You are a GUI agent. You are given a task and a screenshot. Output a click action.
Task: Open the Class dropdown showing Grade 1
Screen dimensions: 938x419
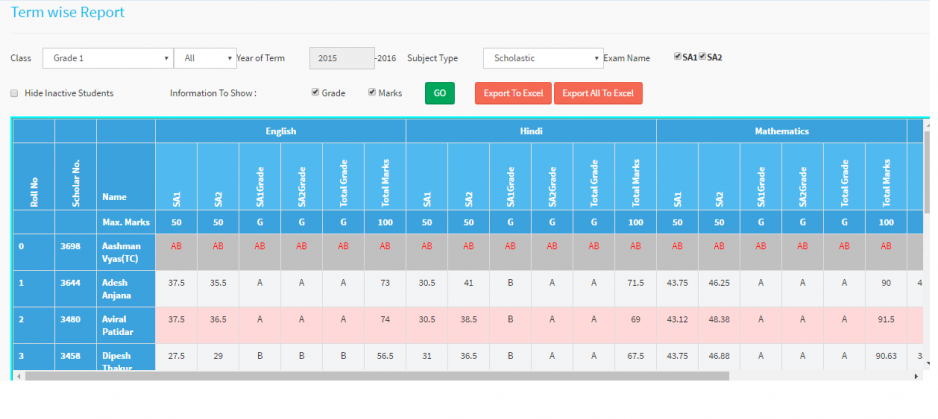106,58
